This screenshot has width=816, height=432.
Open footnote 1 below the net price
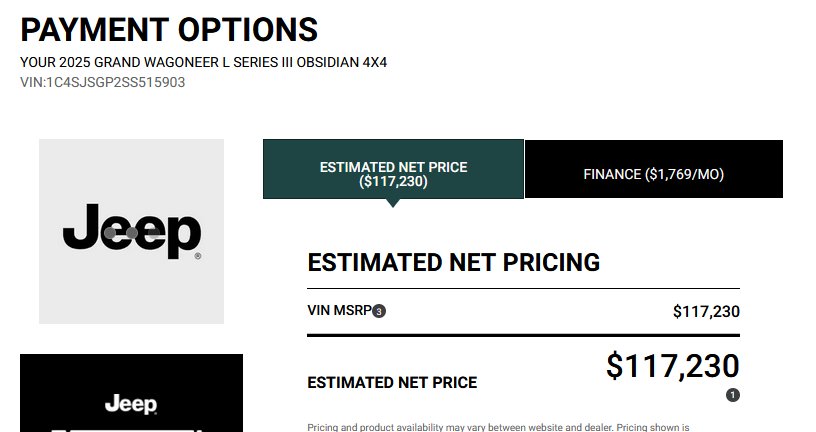(733, 395)
